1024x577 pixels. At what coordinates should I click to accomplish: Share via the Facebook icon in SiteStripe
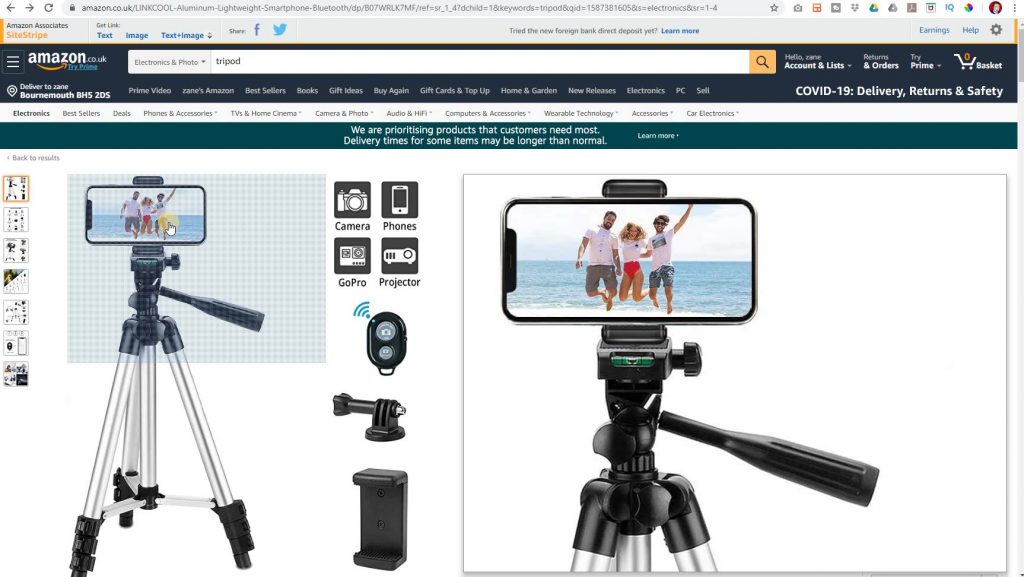point(256,30)
